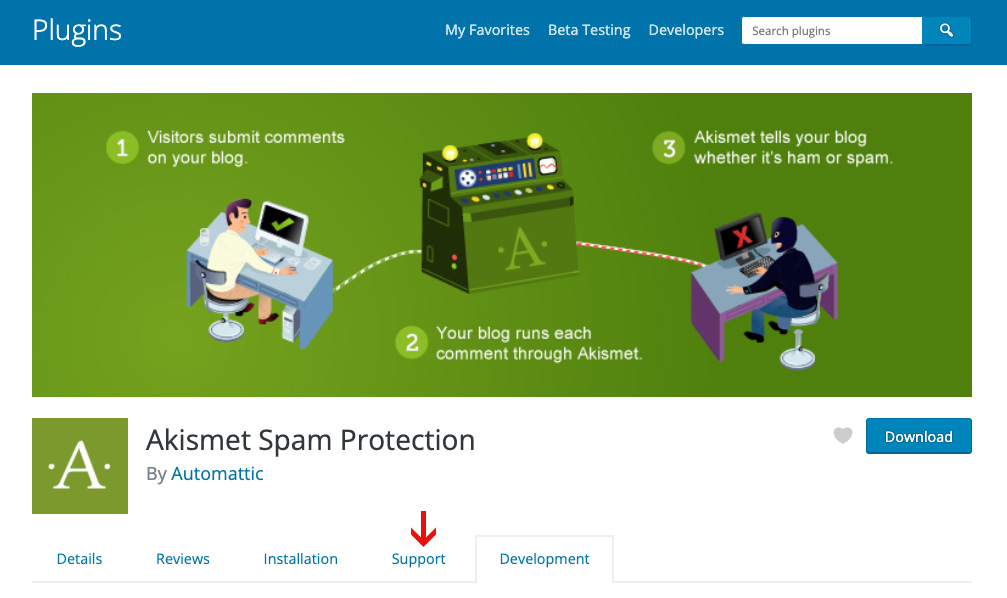Click the Akismet plugin logo icon
Image resolution: width=1007 pixels, height=598 pixels.
pos(80,466)
